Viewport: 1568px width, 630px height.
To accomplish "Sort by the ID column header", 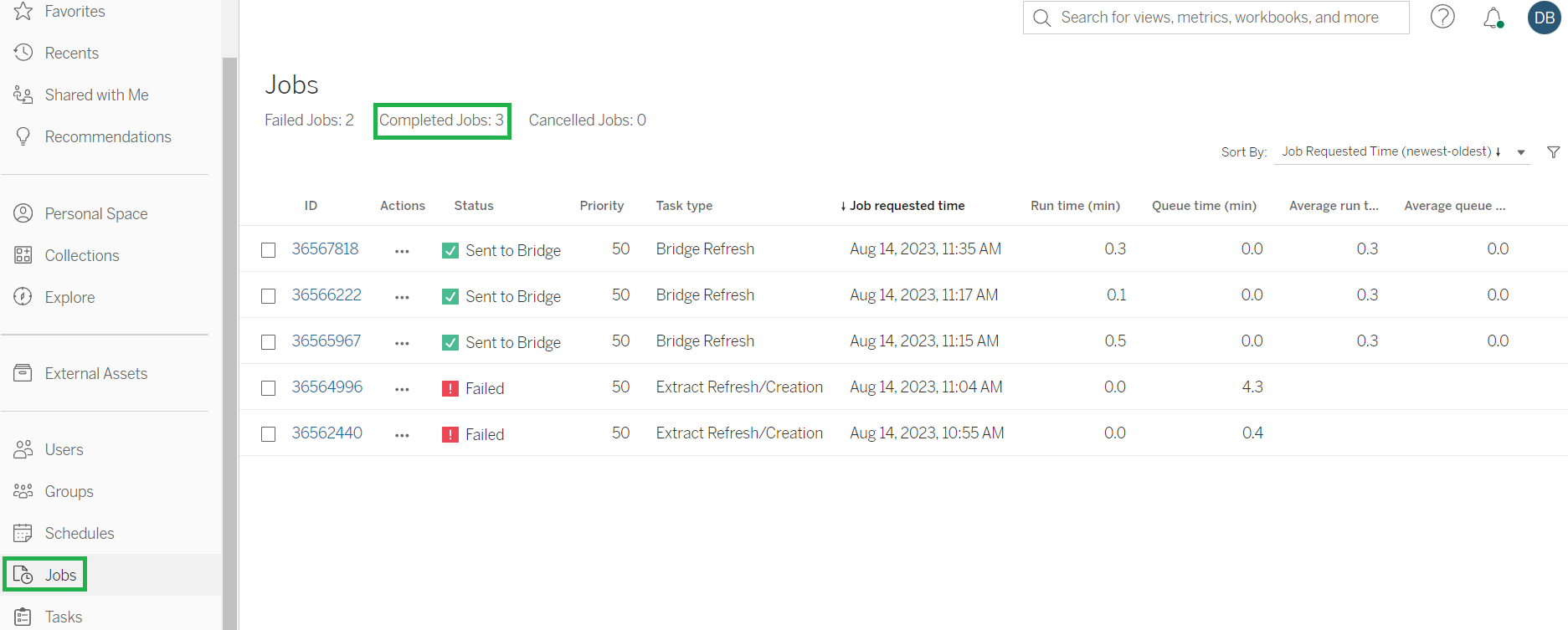I will 311,206.
